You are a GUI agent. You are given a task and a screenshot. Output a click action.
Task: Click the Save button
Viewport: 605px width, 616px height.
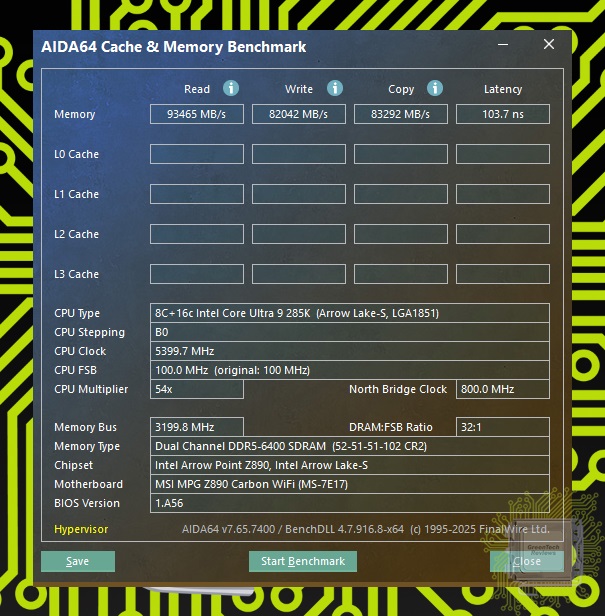78,561
